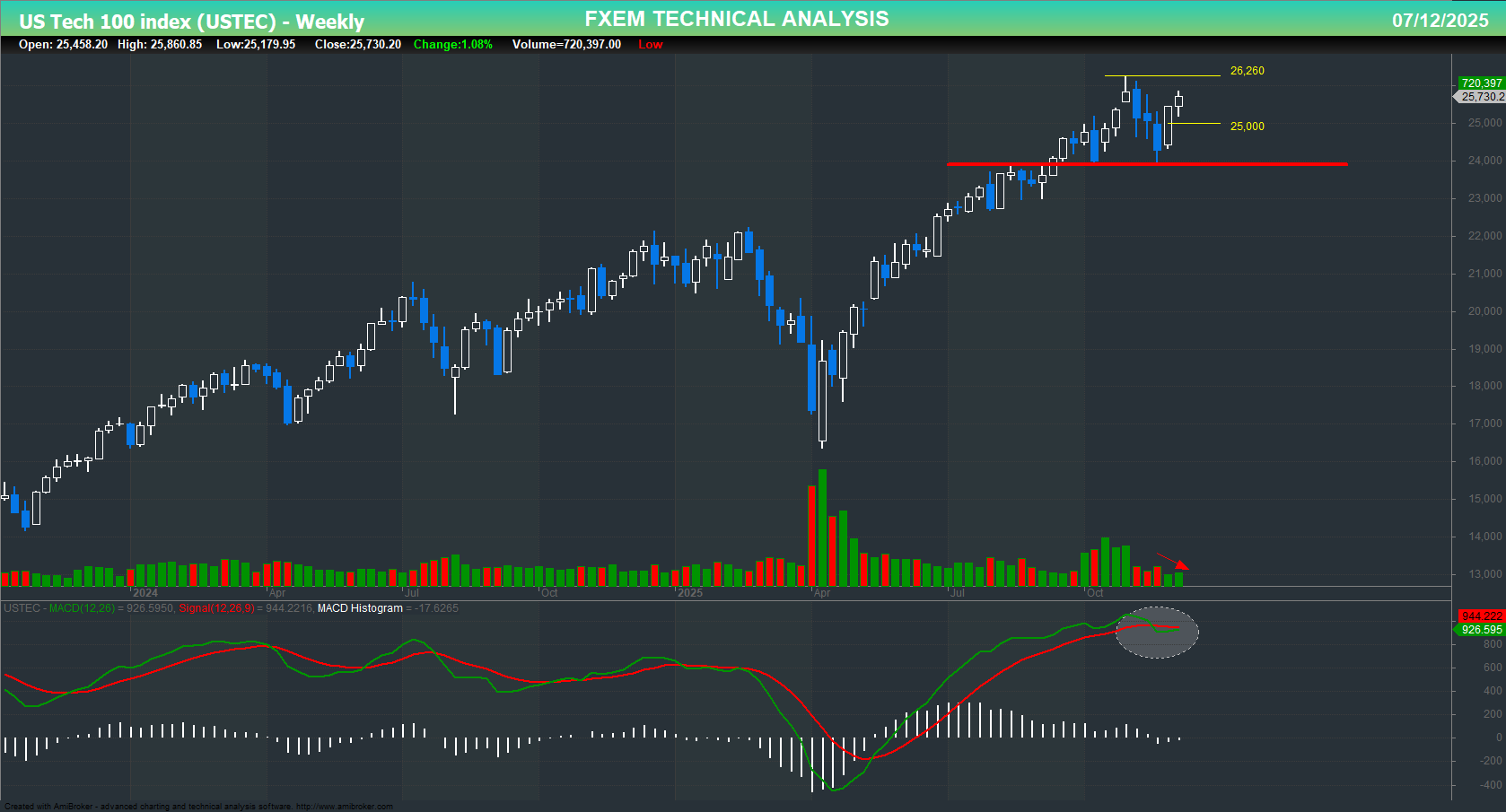Click the 25,000 yellow price level label

click(x=1247, y=126)
